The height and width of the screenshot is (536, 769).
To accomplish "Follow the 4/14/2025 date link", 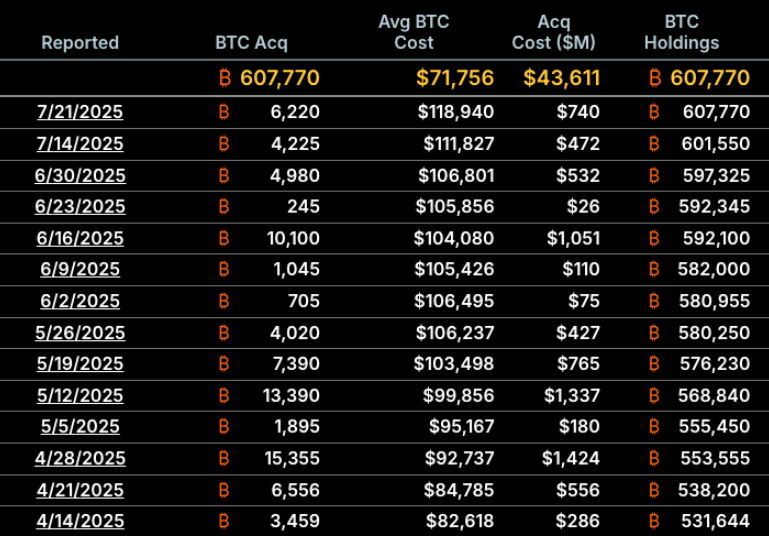I will [x=80, y=521].
